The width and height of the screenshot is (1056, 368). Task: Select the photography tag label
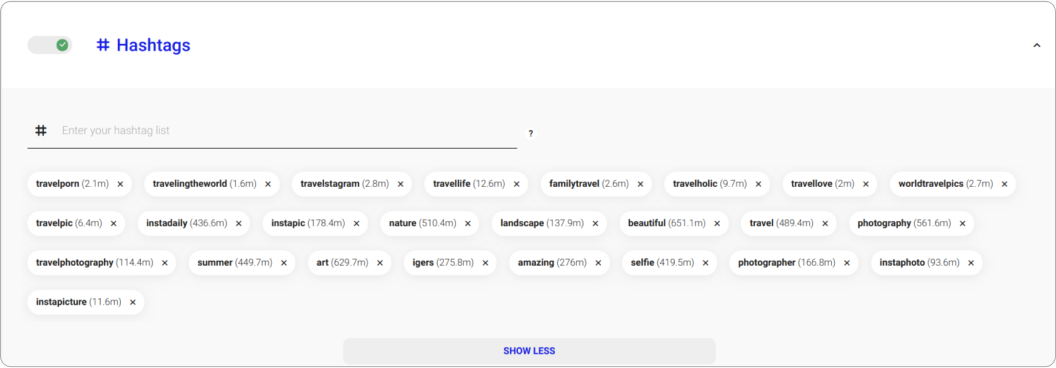(x=884, y=223)
